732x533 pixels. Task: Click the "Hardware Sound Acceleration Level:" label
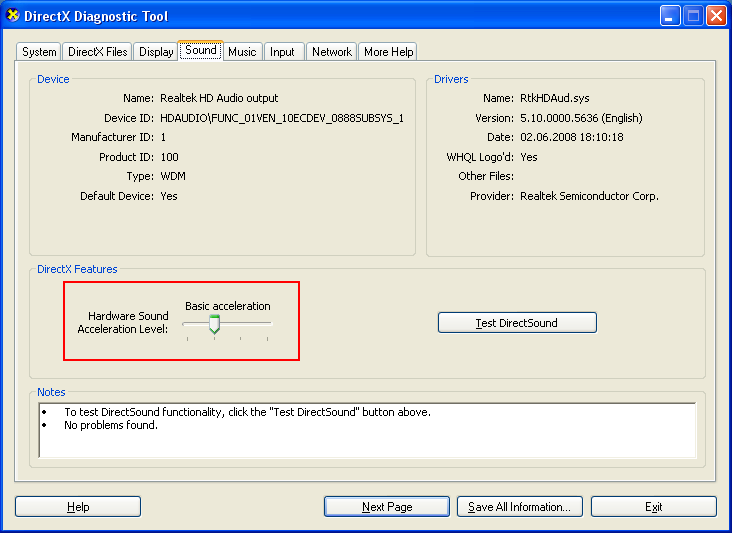point(123,323)
